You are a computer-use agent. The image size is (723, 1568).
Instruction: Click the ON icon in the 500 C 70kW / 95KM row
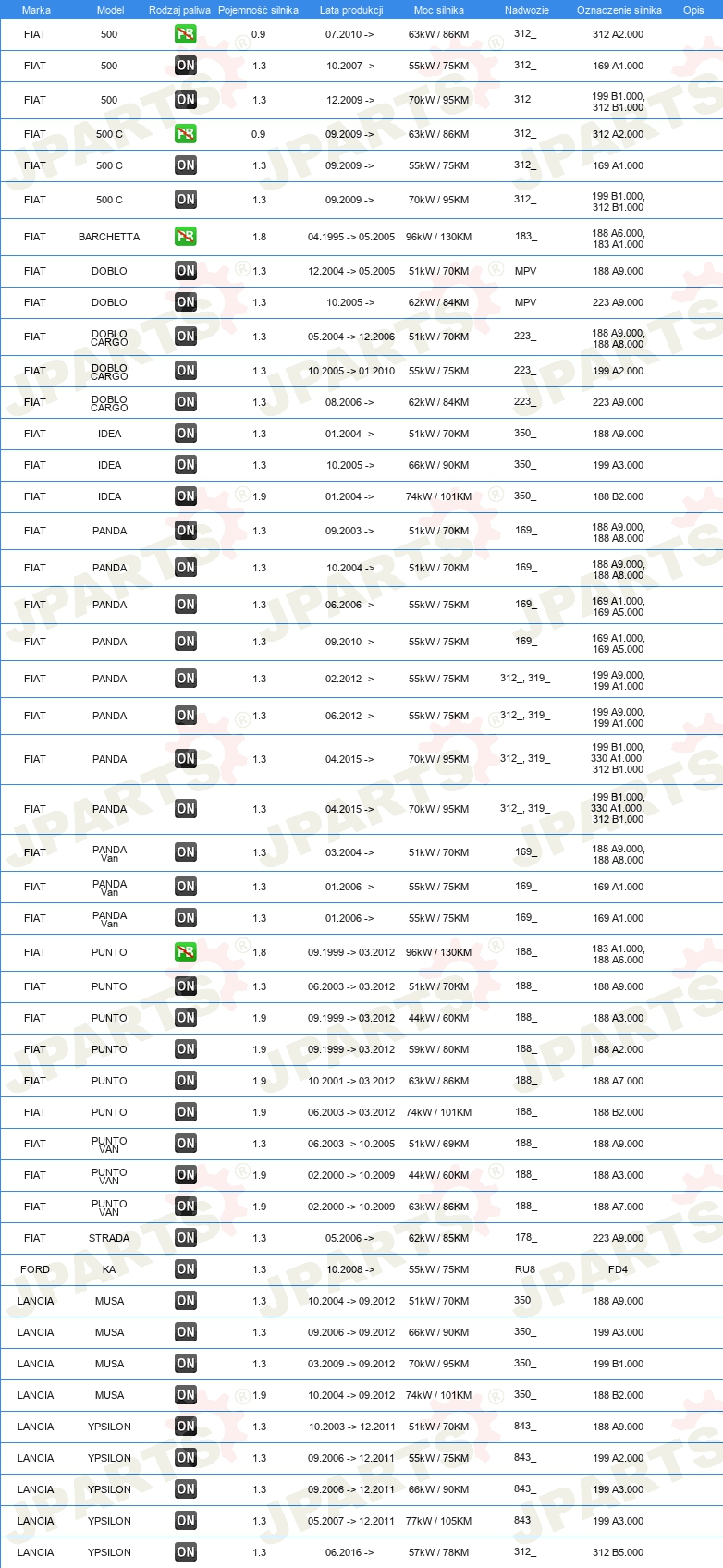coord(186,200)
